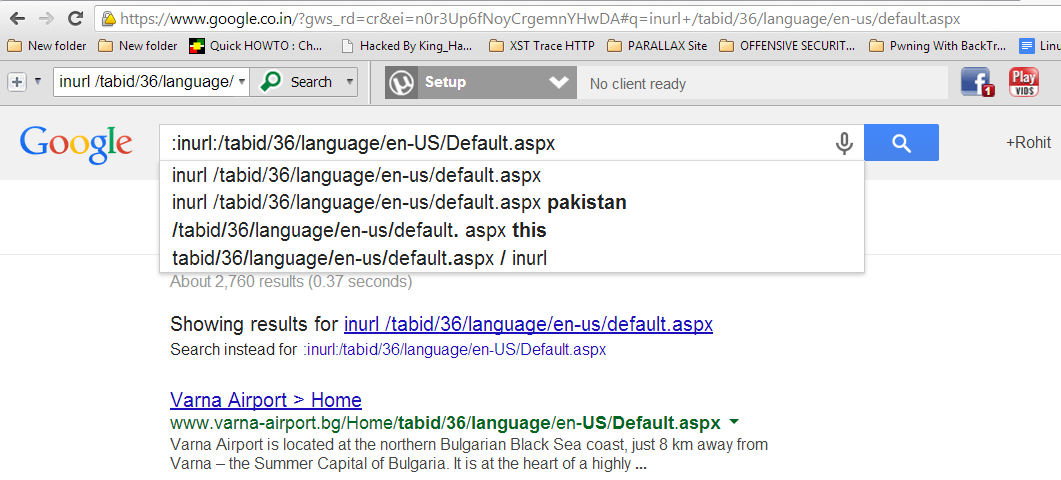Open the Pwning With BackTr bookmark folder
The height and width of the screenshot is (480, 1061).
tap(937, 46)
